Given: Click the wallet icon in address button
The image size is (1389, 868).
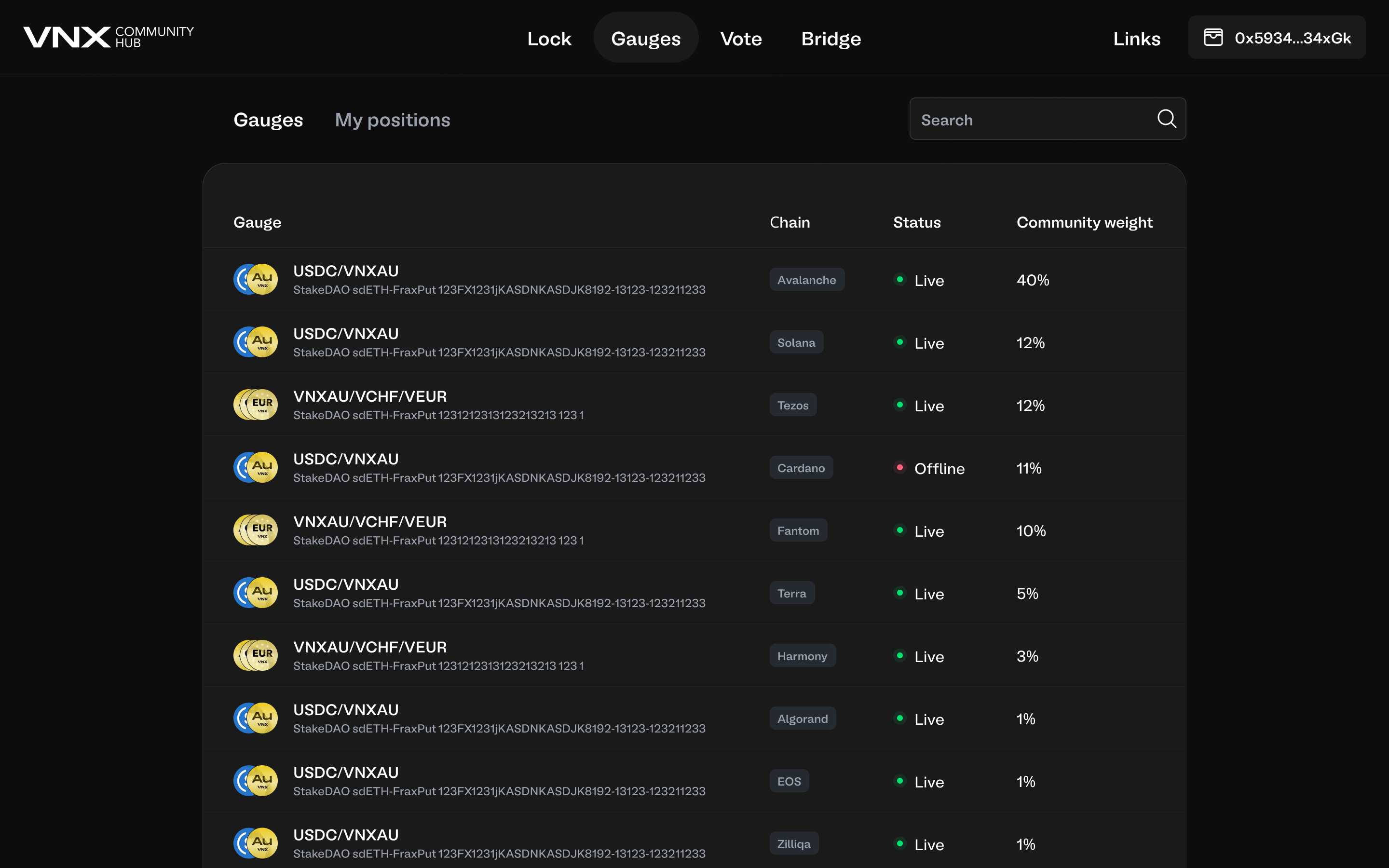Looking at the screenshot, I should (x=1213, y=37).
